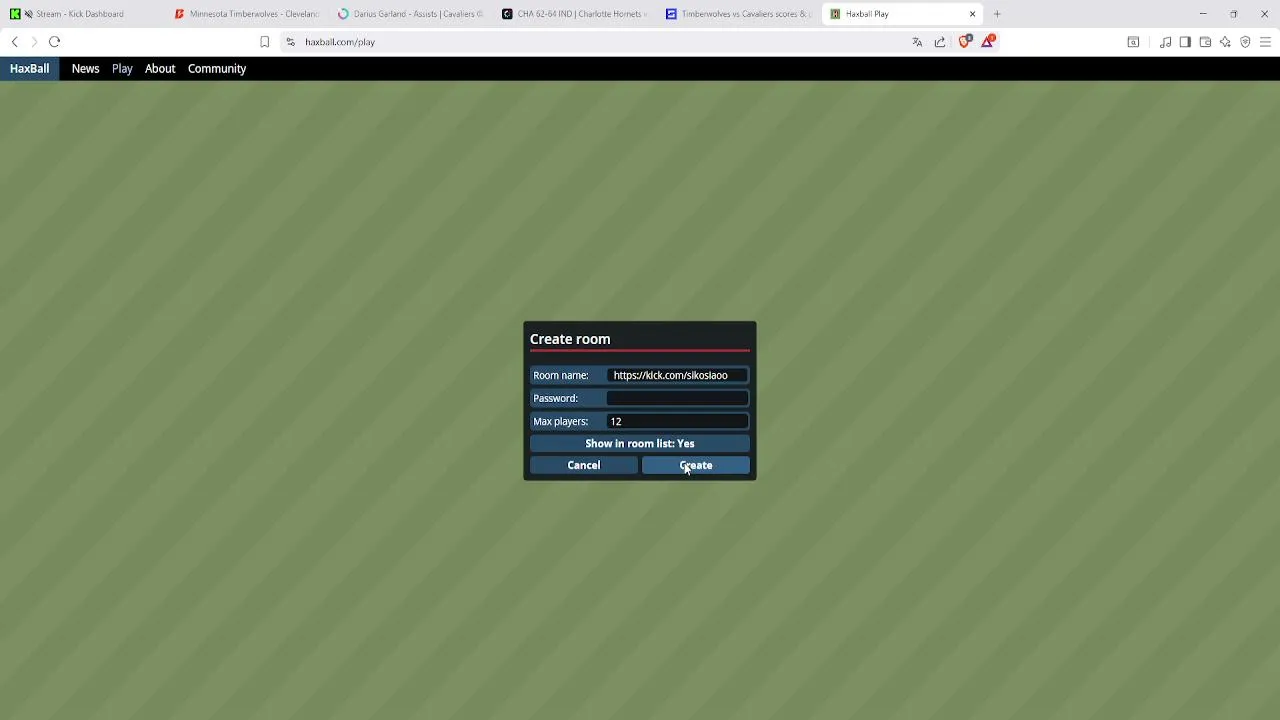Image resolution: width=1280 pixels, height=720 pixels.
Task: Switch to CHA 62-64 IND Charlotte Hornets tab
Action: 574,14
